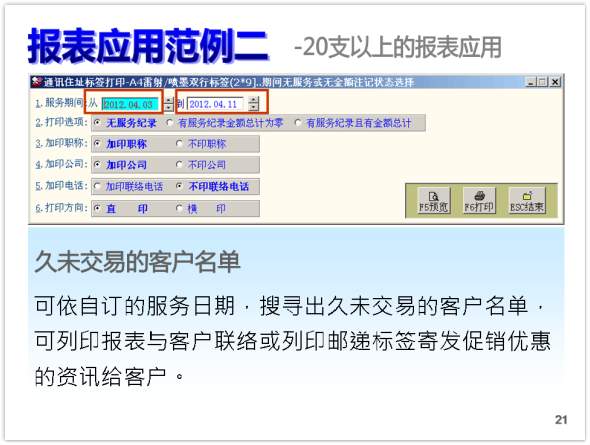This screenshot has height=445, width=590.
Task: Click the ESC结束 exit button
Action: pos(527,200)
